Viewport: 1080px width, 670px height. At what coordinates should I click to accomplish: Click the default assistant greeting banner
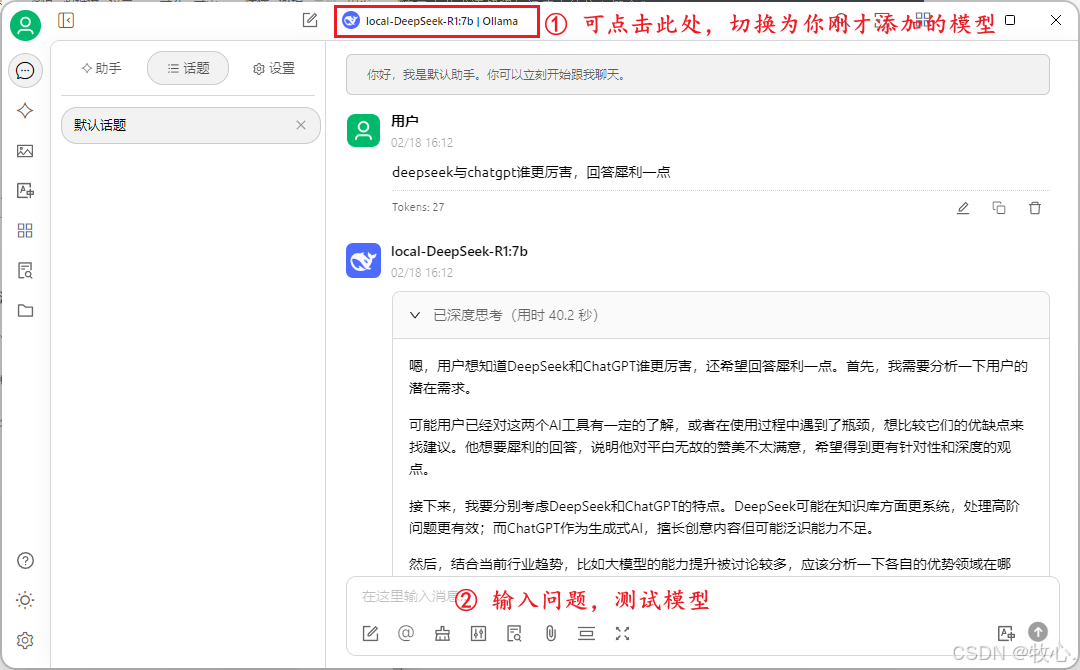pyautogui.click(x=698, y=74)
